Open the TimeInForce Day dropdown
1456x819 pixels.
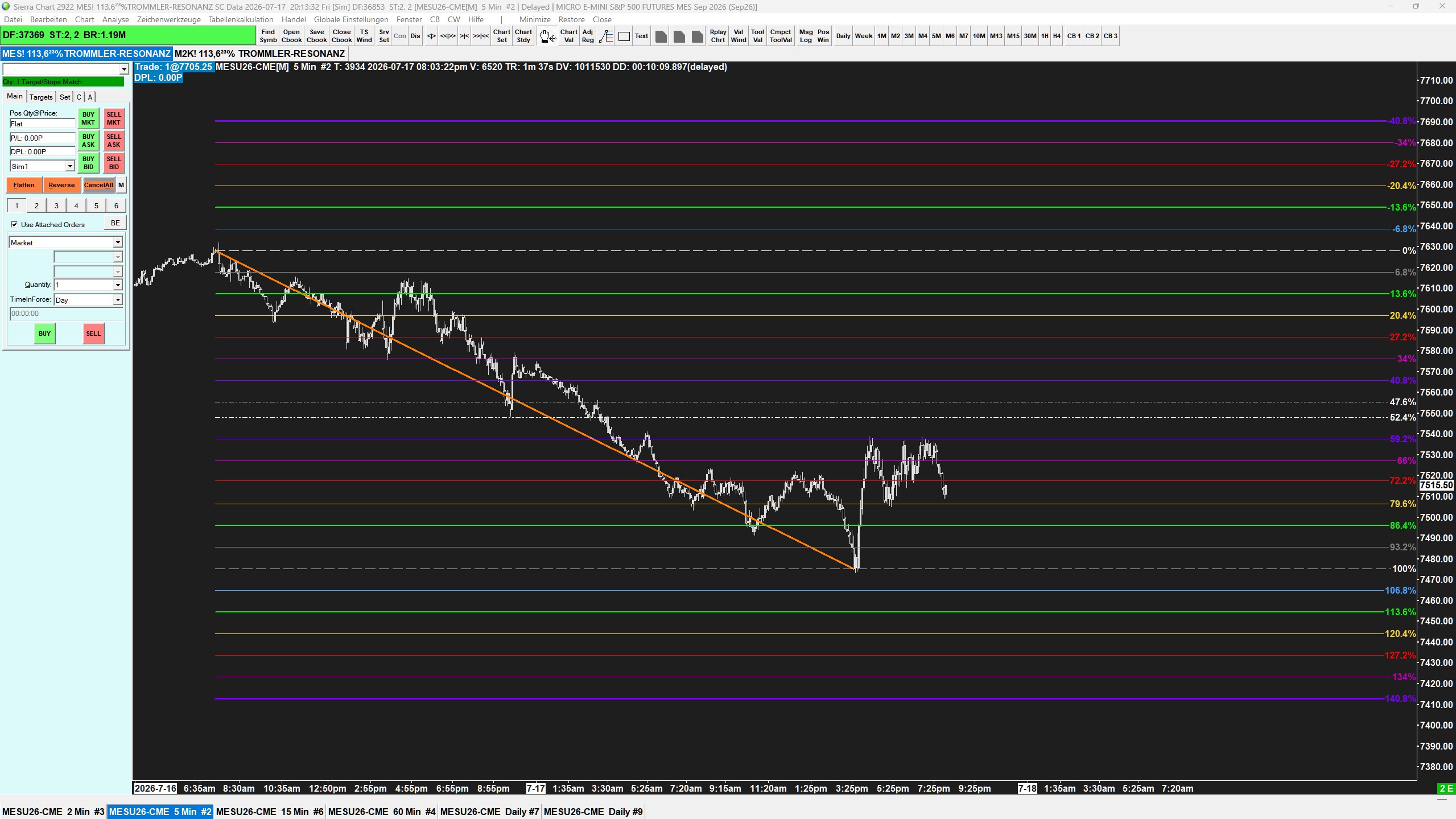[118, 300]
